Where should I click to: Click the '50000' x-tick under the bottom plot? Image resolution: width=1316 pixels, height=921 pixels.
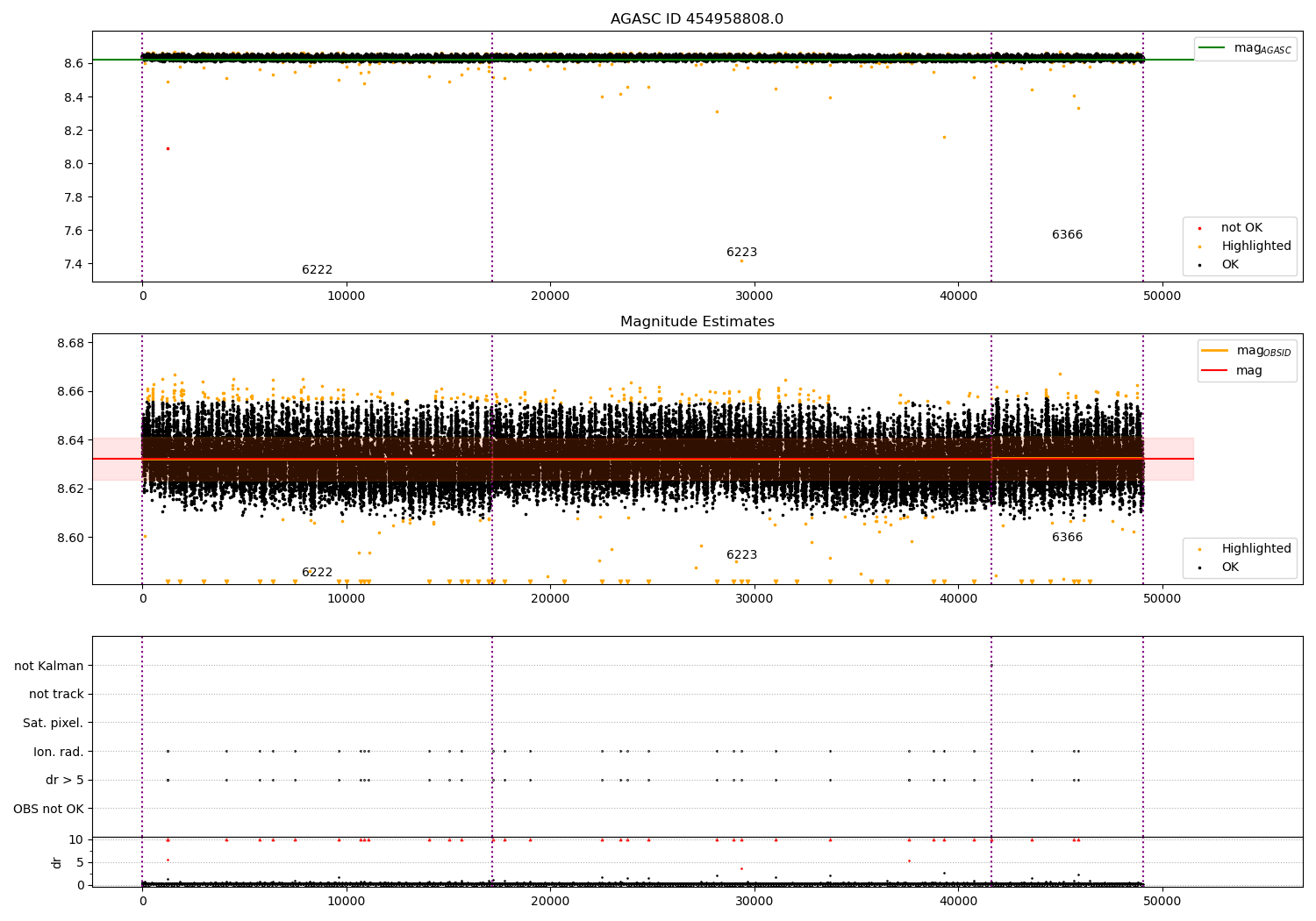(x=1162, y=901)
